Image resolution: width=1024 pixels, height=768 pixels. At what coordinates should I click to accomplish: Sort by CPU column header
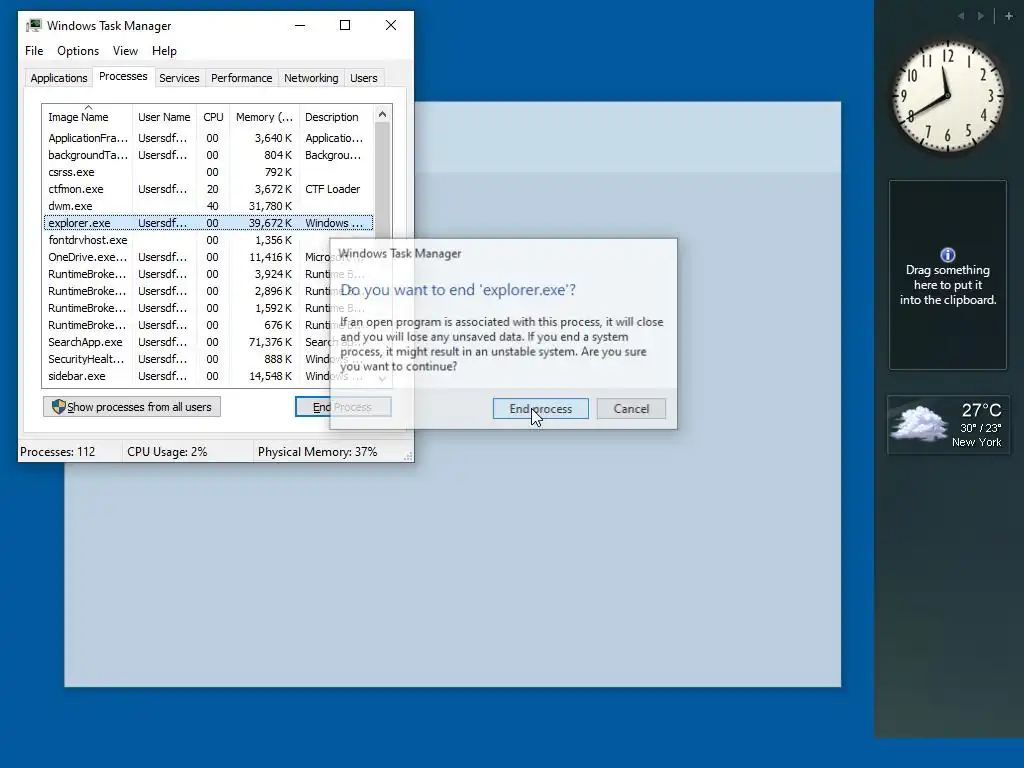(x=213, y=117)
